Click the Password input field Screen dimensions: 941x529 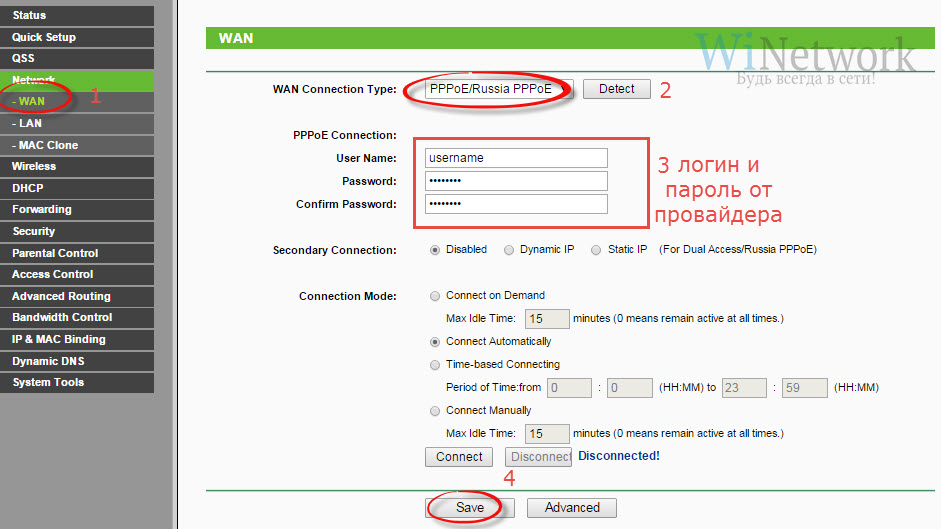pos(516,181)
